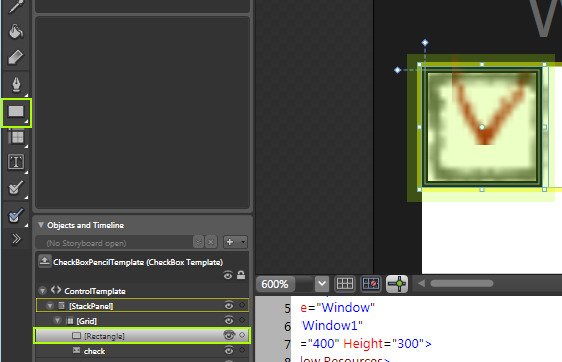This screenshot has height=362, width=562.
Task: Click the No Storyboard open field
Action: pos(114,243)
